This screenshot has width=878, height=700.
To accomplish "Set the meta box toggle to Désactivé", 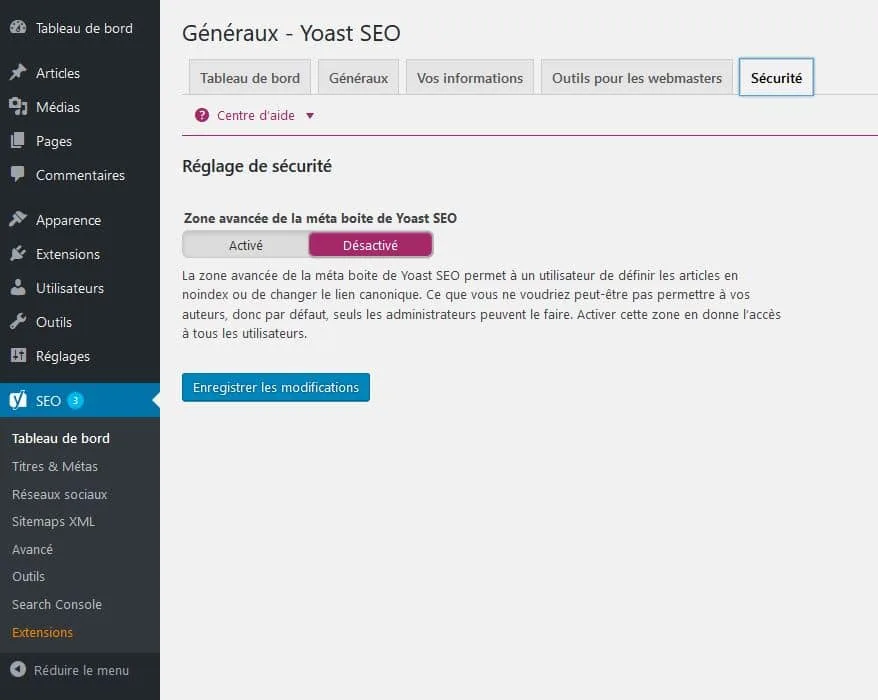I will (370, 245).
